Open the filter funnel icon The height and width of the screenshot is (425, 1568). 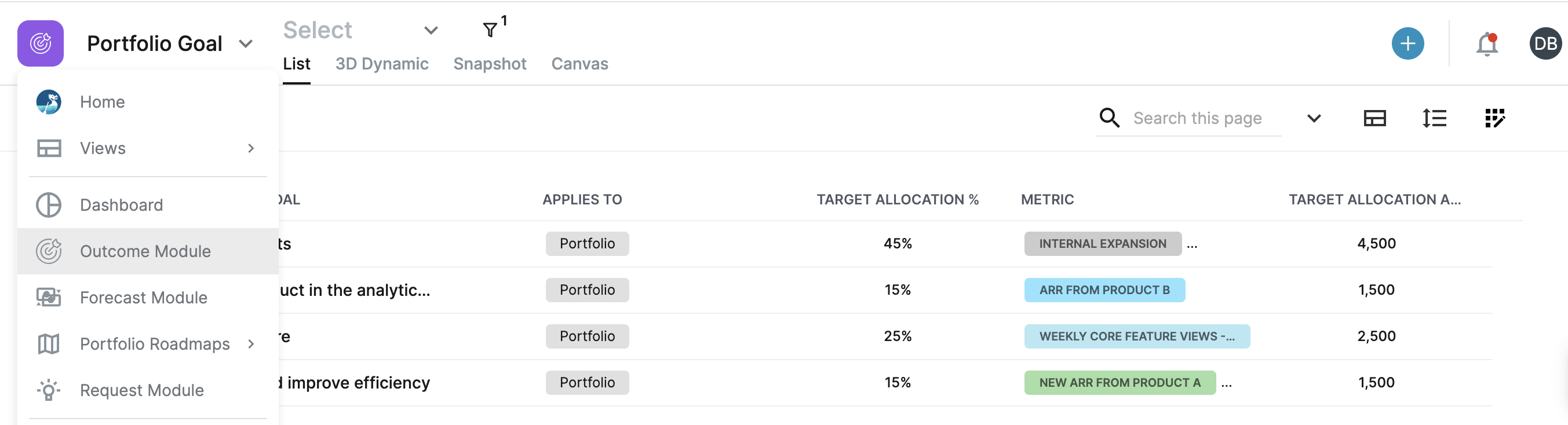pyautogui.click(x=490, y=30)
